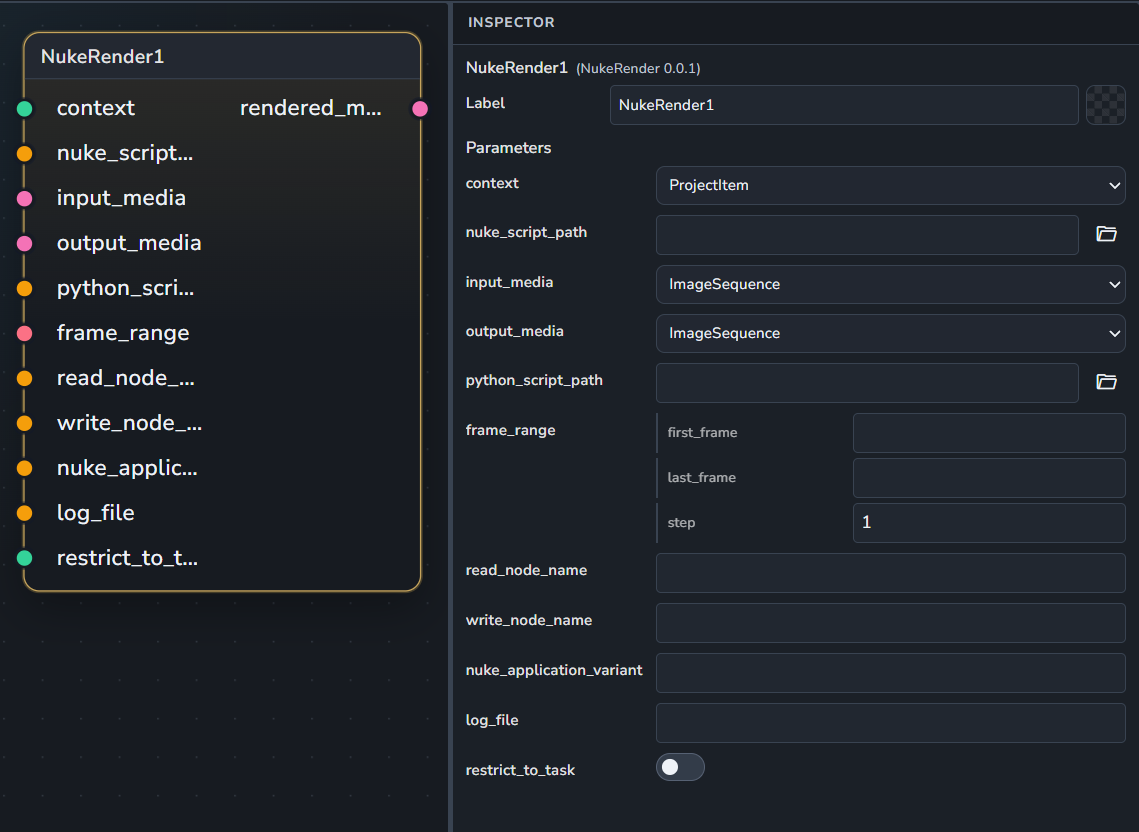Click the nuke_application_variant input field

click(891, 673)
